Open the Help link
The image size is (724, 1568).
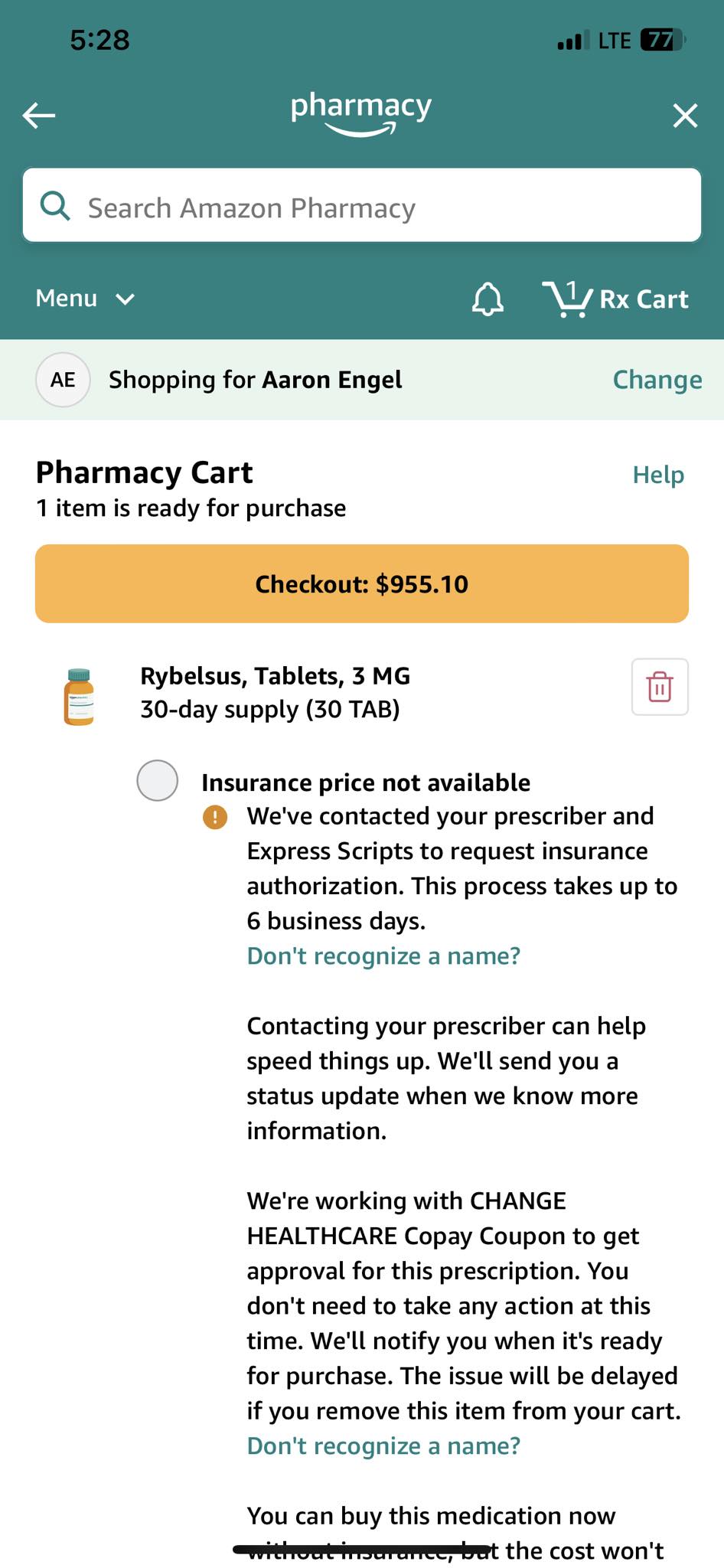[658, 475]
